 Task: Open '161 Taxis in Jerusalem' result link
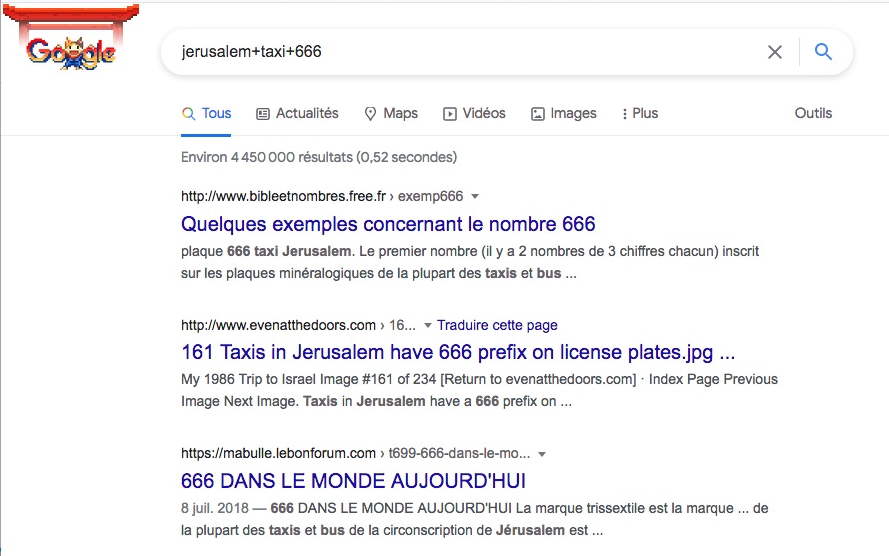point(458,353)
